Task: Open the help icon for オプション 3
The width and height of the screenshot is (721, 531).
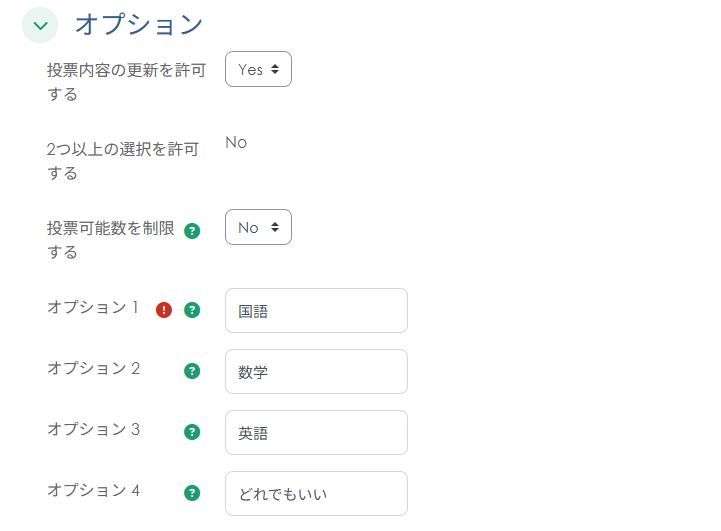Action: point(192,432)
